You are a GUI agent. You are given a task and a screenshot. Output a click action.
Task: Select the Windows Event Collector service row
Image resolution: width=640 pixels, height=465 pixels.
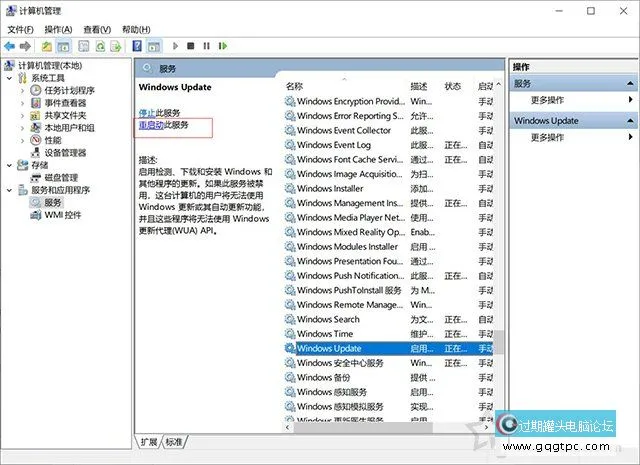point(389,130)
